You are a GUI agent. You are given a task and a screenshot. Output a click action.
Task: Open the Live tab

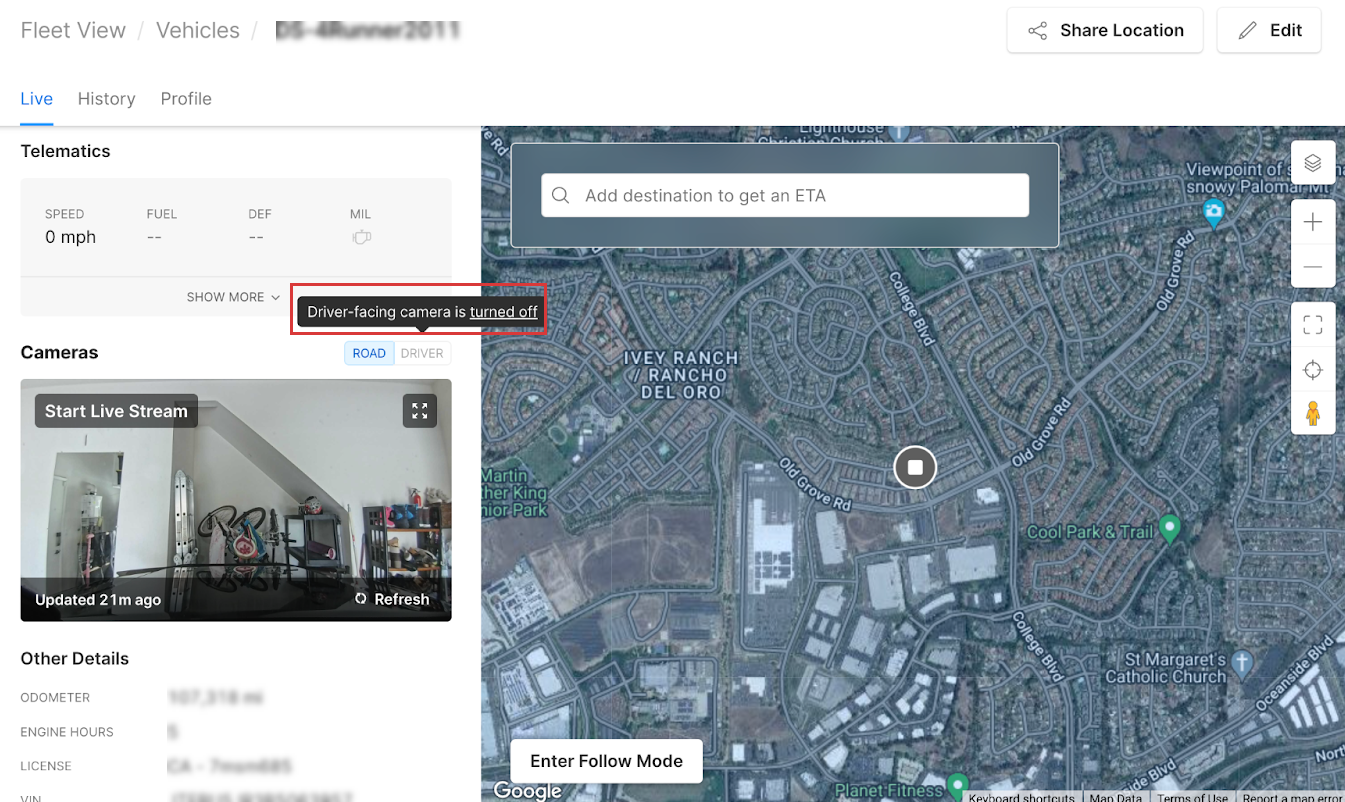point(37,98)
